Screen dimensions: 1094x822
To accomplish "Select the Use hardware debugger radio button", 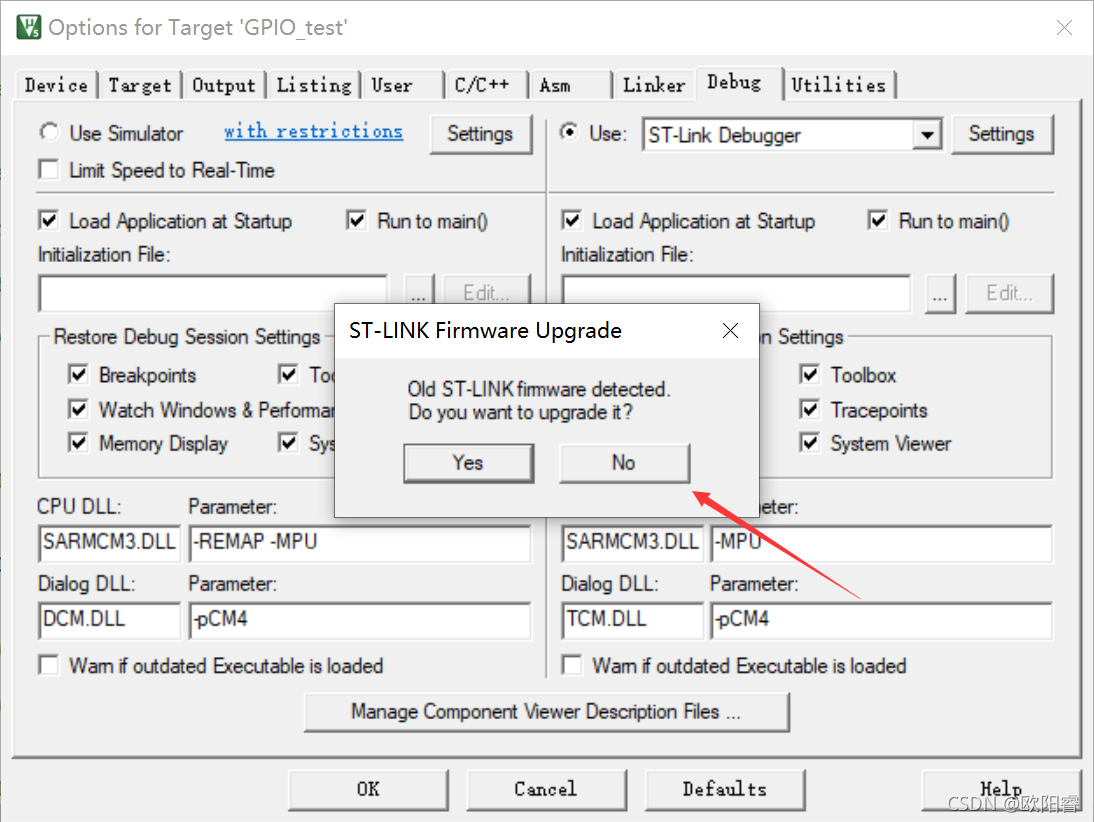I will [569, 132].
